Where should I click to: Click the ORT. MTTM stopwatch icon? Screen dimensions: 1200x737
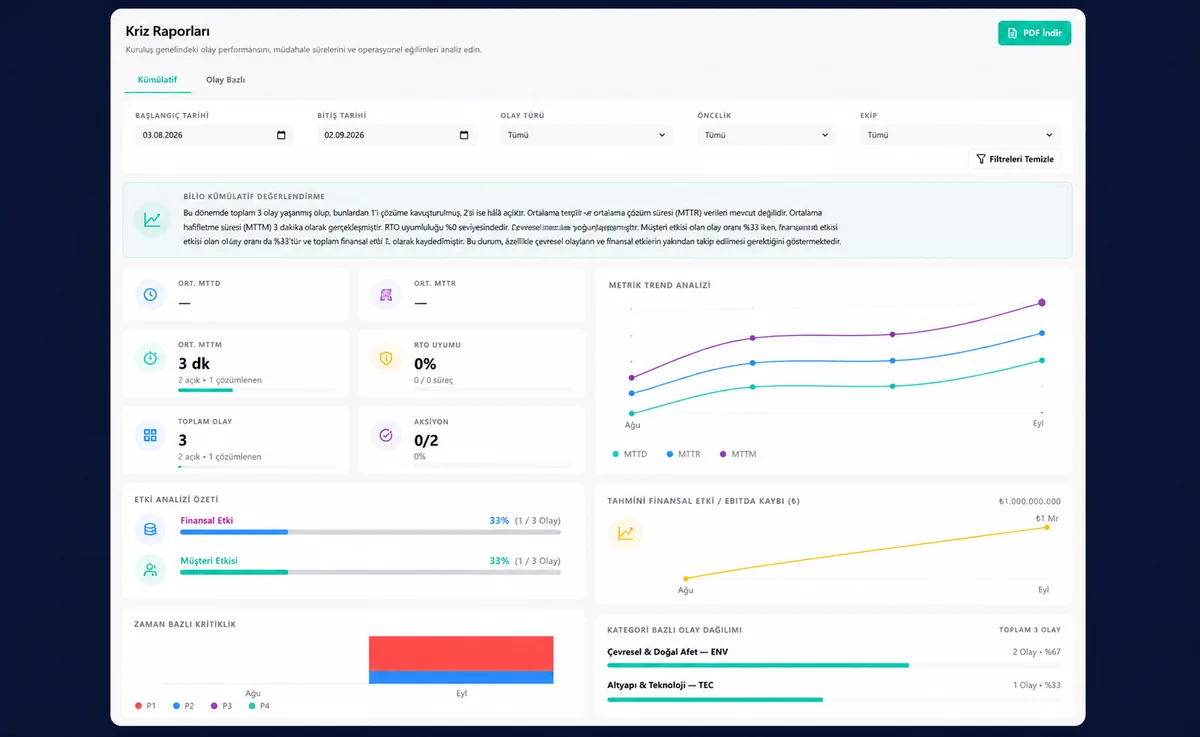tap(150, 358)
